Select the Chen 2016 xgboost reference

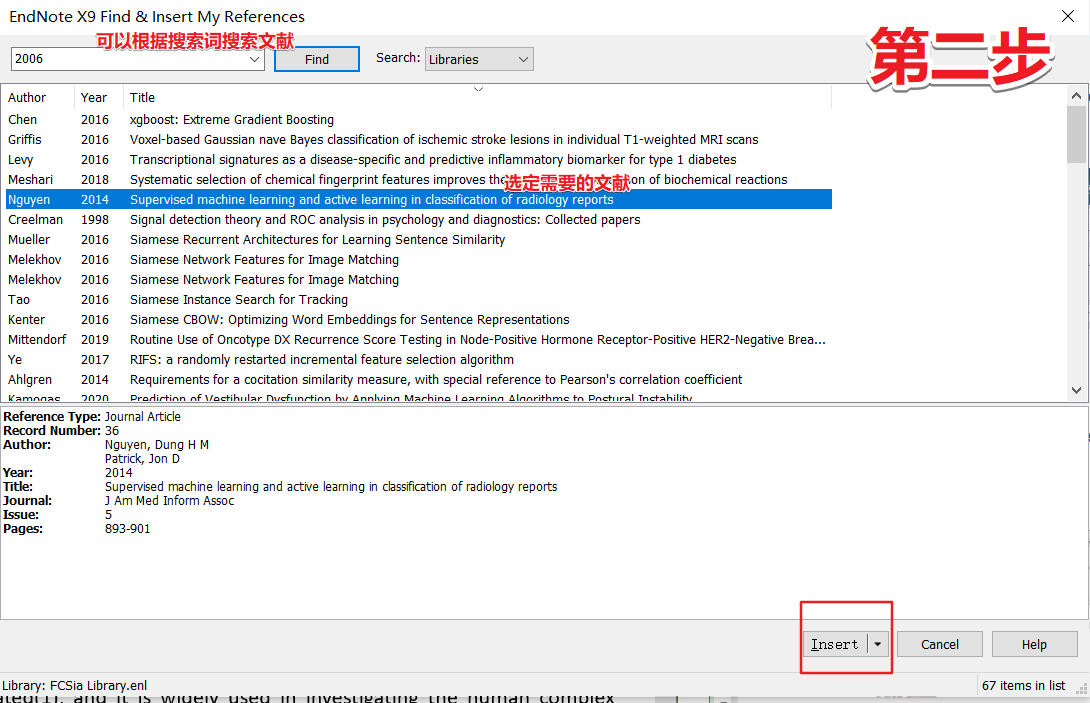pos(417,120)
